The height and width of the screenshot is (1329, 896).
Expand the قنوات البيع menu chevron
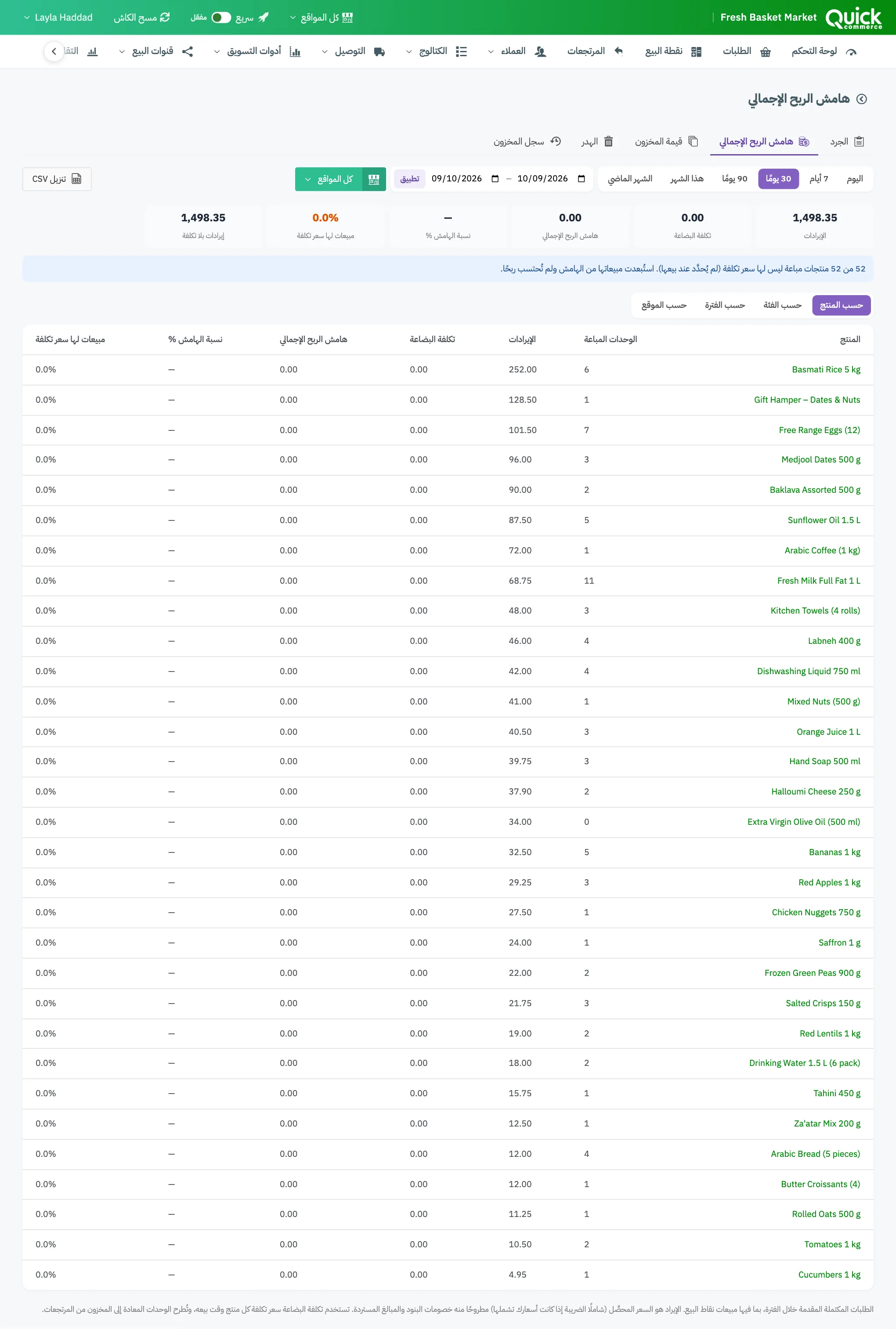pos(122,52)
